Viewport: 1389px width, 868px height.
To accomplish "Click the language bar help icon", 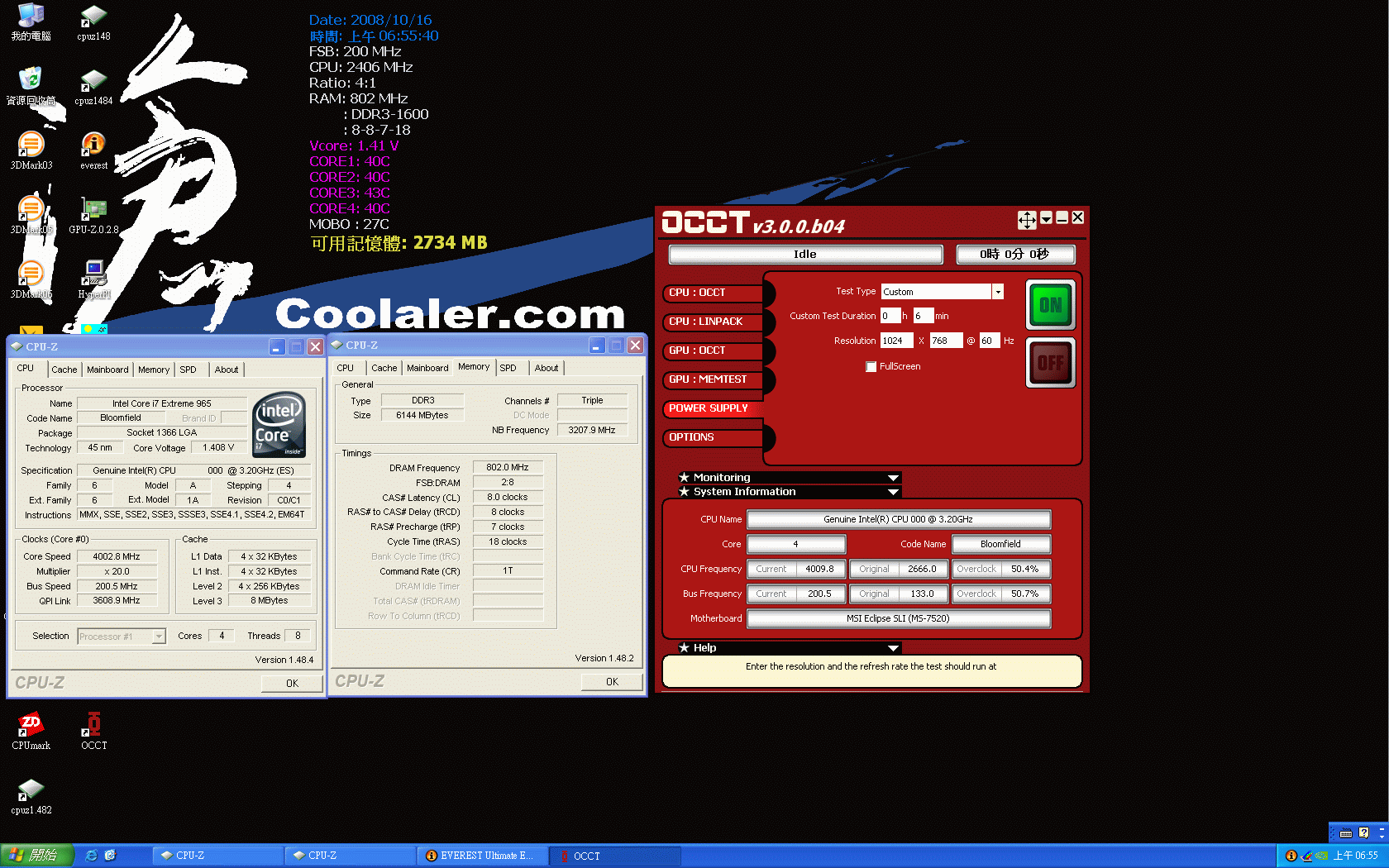I will click(1364, 832).
